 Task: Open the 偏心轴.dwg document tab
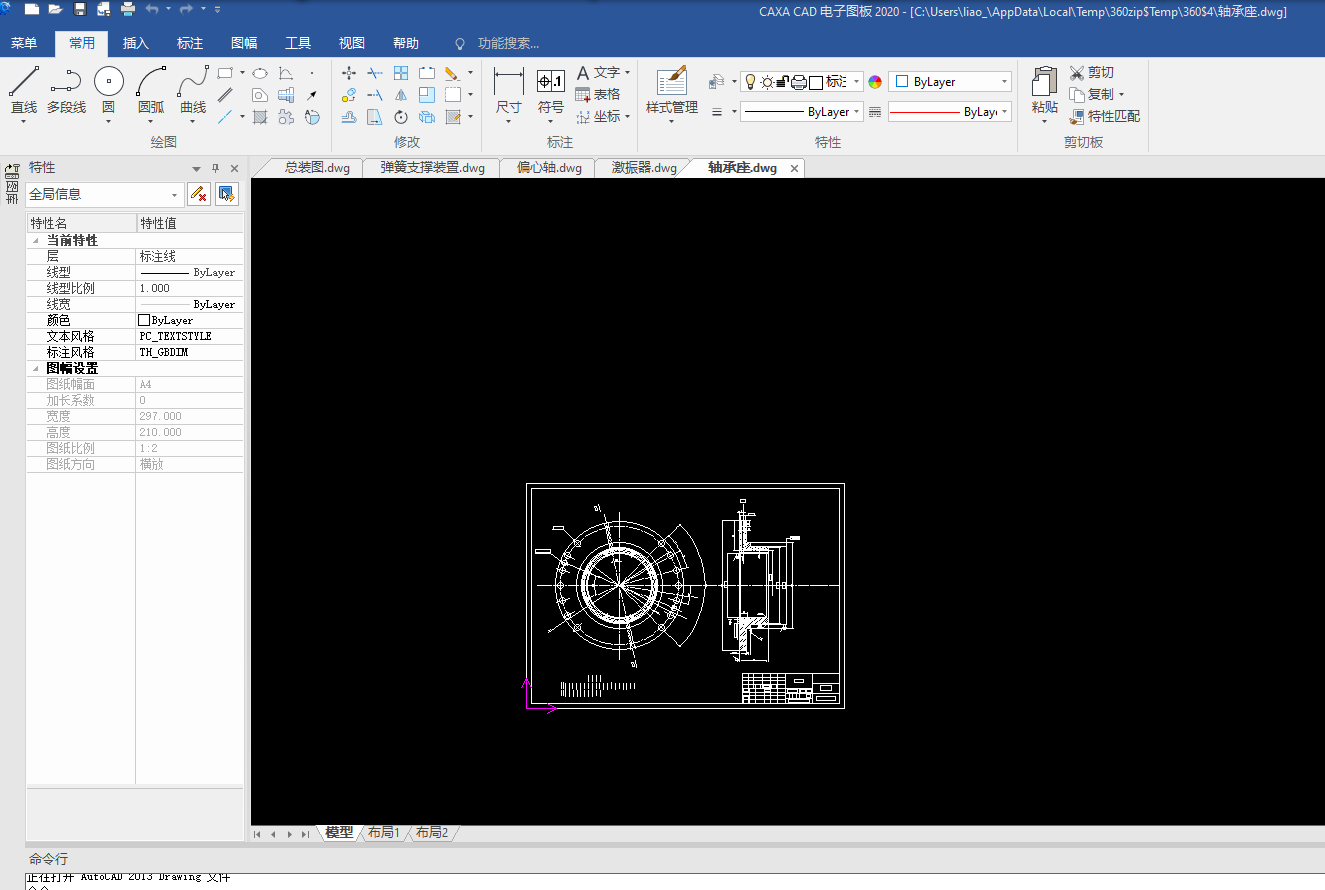(x=549, y=168)
